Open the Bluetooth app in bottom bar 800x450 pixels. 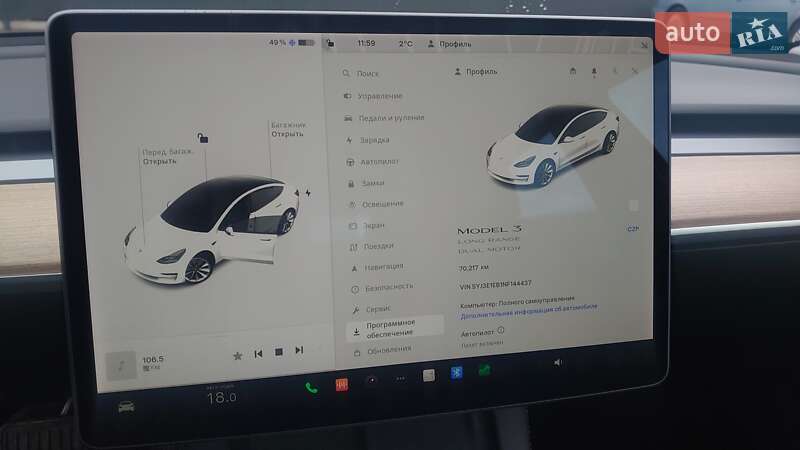click(456, 374)
